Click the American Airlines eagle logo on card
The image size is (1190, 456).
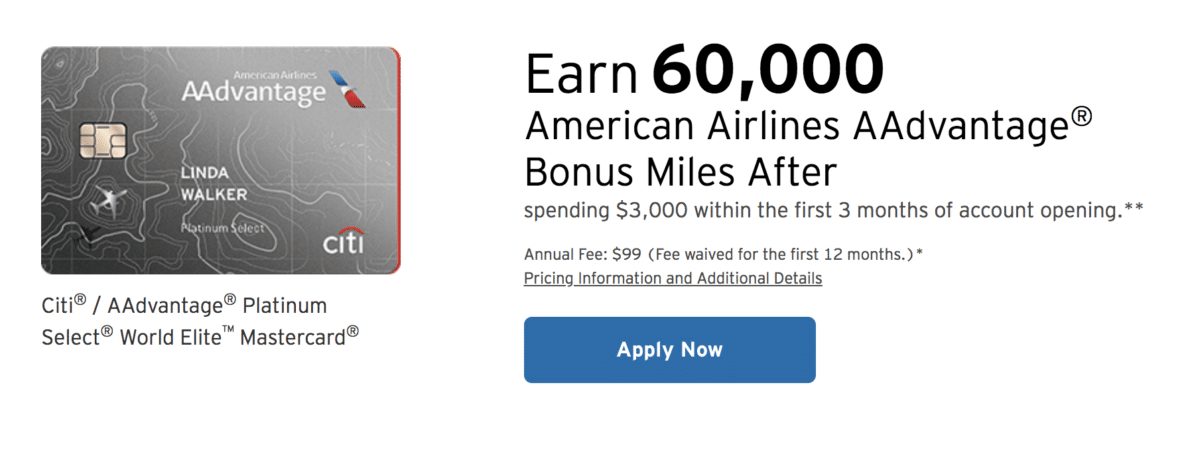click(347, 89)
